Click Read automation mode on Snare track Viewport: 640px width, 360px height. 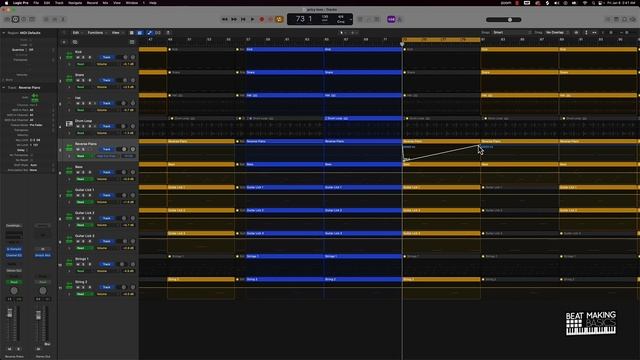(x=81, y=87)
